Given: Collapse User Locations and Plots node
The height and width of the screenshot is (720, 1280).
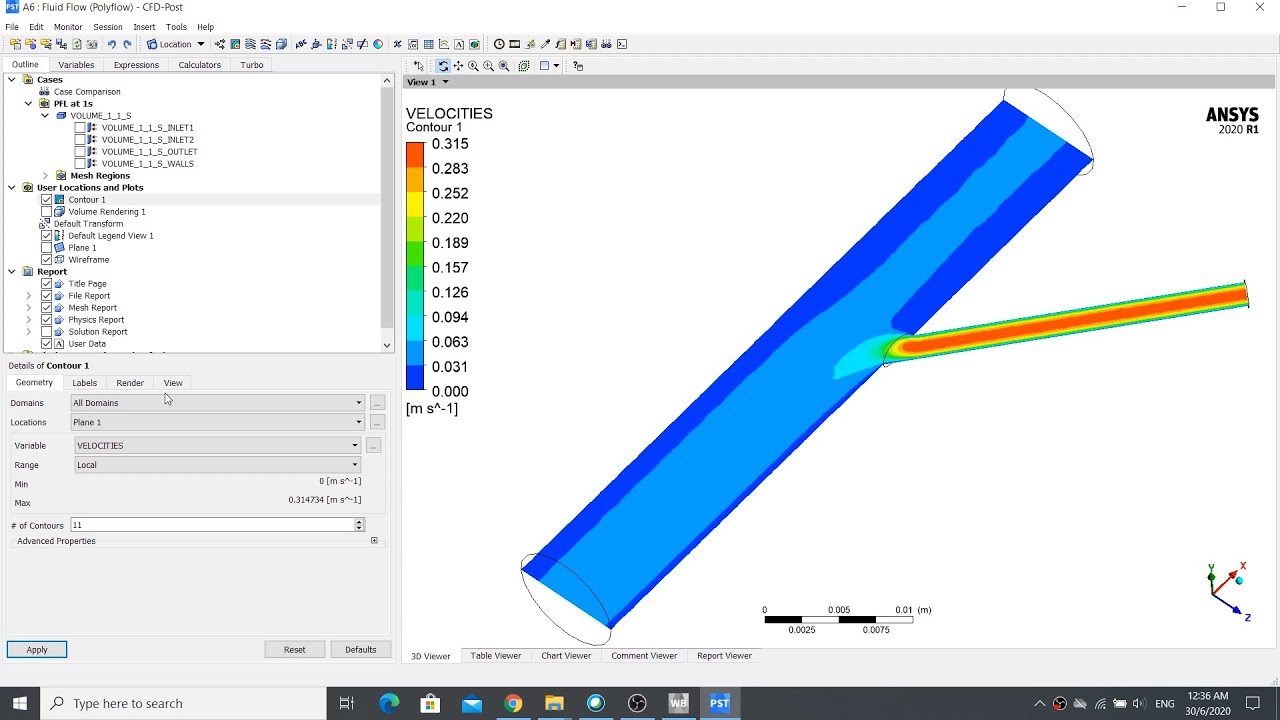Looking at the screenshot, I should (12, 188).
